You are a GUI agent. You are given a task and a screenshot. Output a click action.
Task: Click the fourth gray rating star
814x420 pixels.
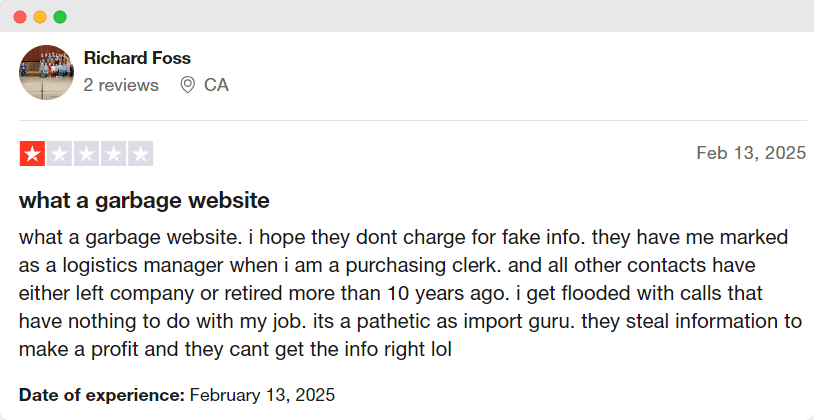click(113, 154)
